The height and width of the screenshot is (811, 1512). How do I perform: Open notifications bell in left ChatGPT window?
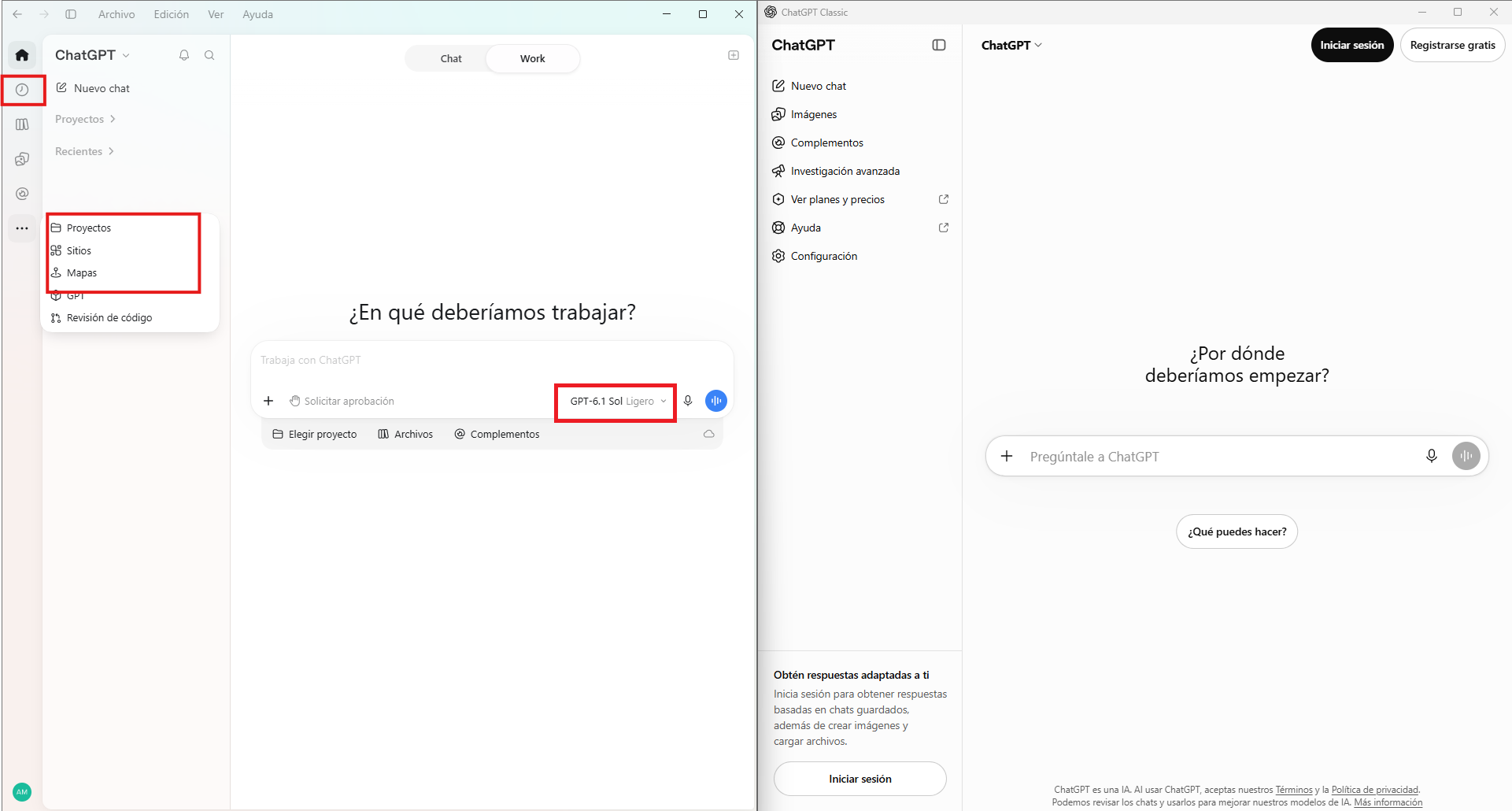coord(184,55)
